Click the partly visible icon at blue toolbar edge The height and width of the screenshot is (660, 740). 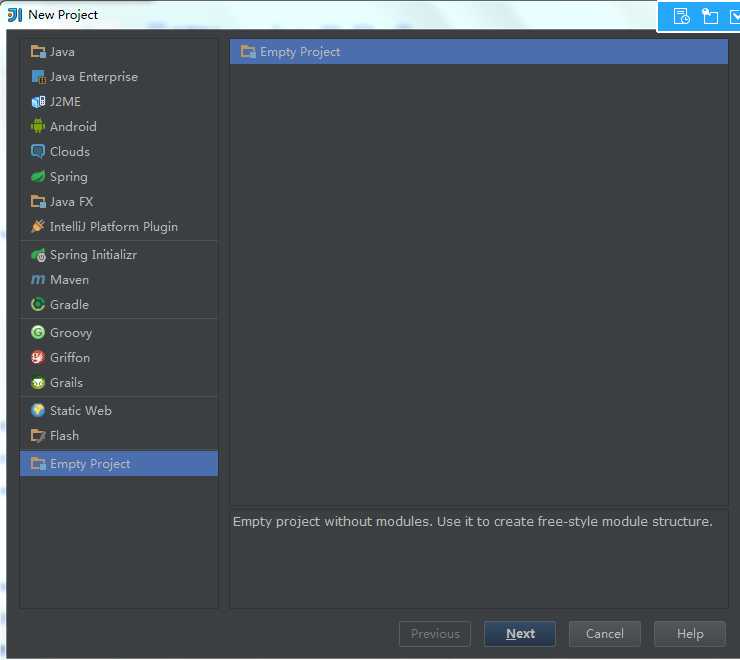point(735,16)
